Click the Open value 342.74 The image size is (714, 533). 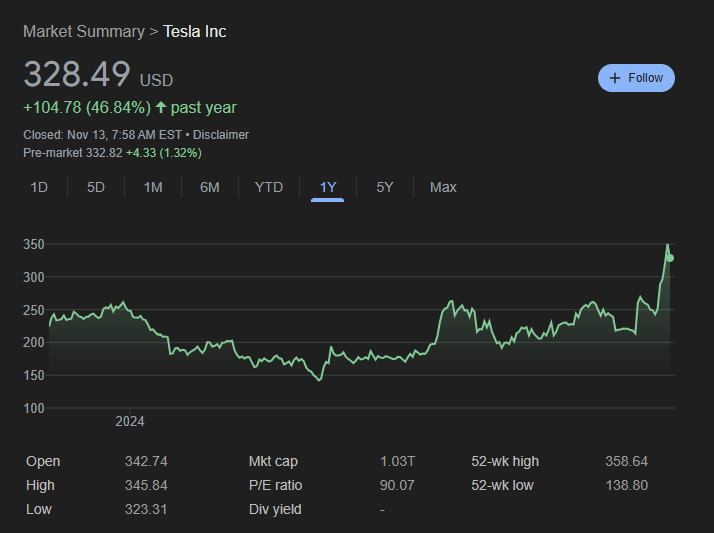tap(146, 461)
